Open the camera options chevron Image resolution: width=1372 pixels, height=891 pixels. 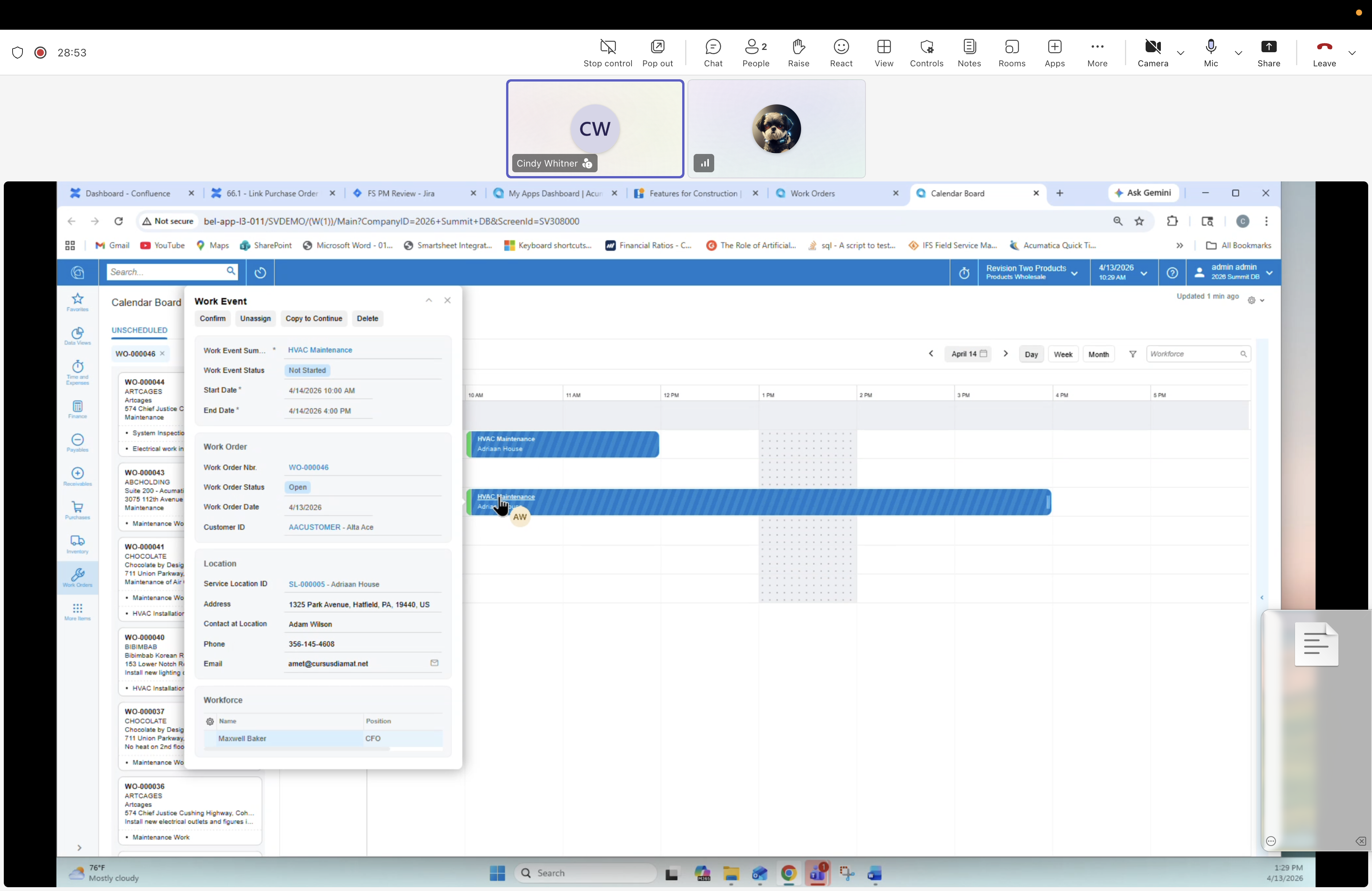point(1181,53)
